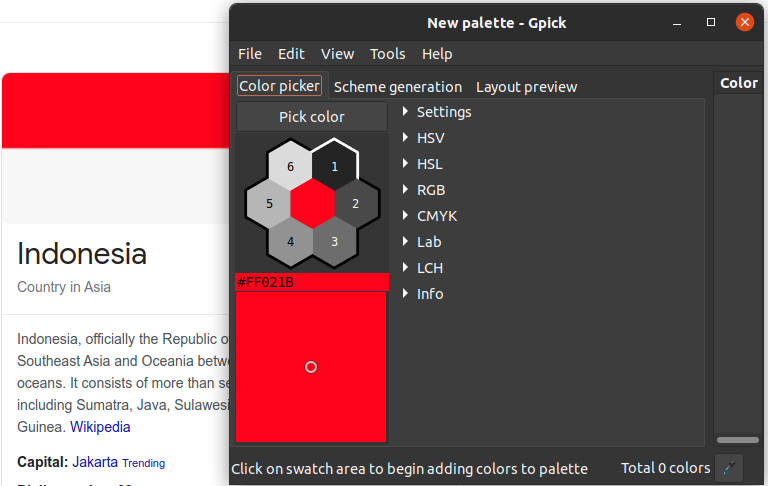Image resolution: width=768 pixels, height=486 pixels.
Task: Click the eyedropper icon in status bar
Action: (x=729, y=468)
